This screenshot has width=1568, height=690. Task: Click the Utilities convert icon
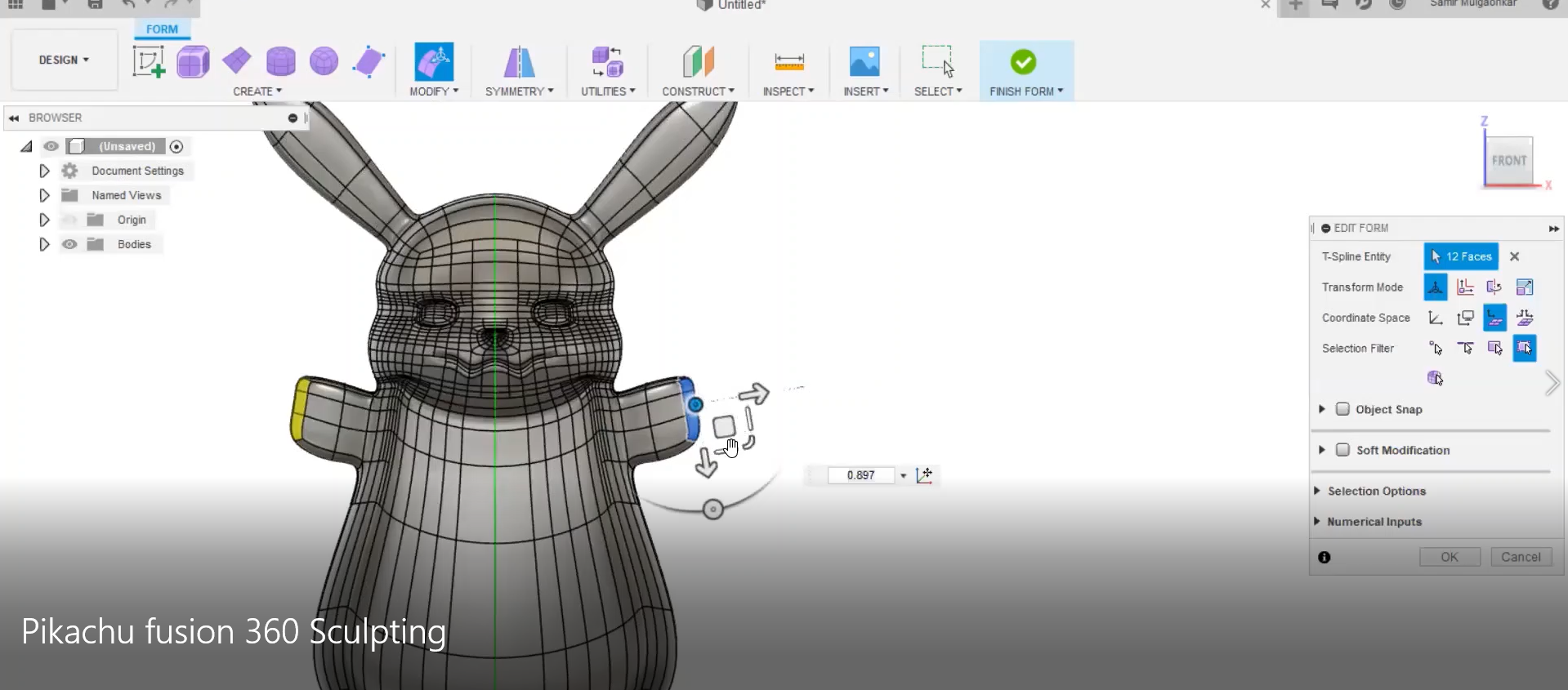(608, 62)
